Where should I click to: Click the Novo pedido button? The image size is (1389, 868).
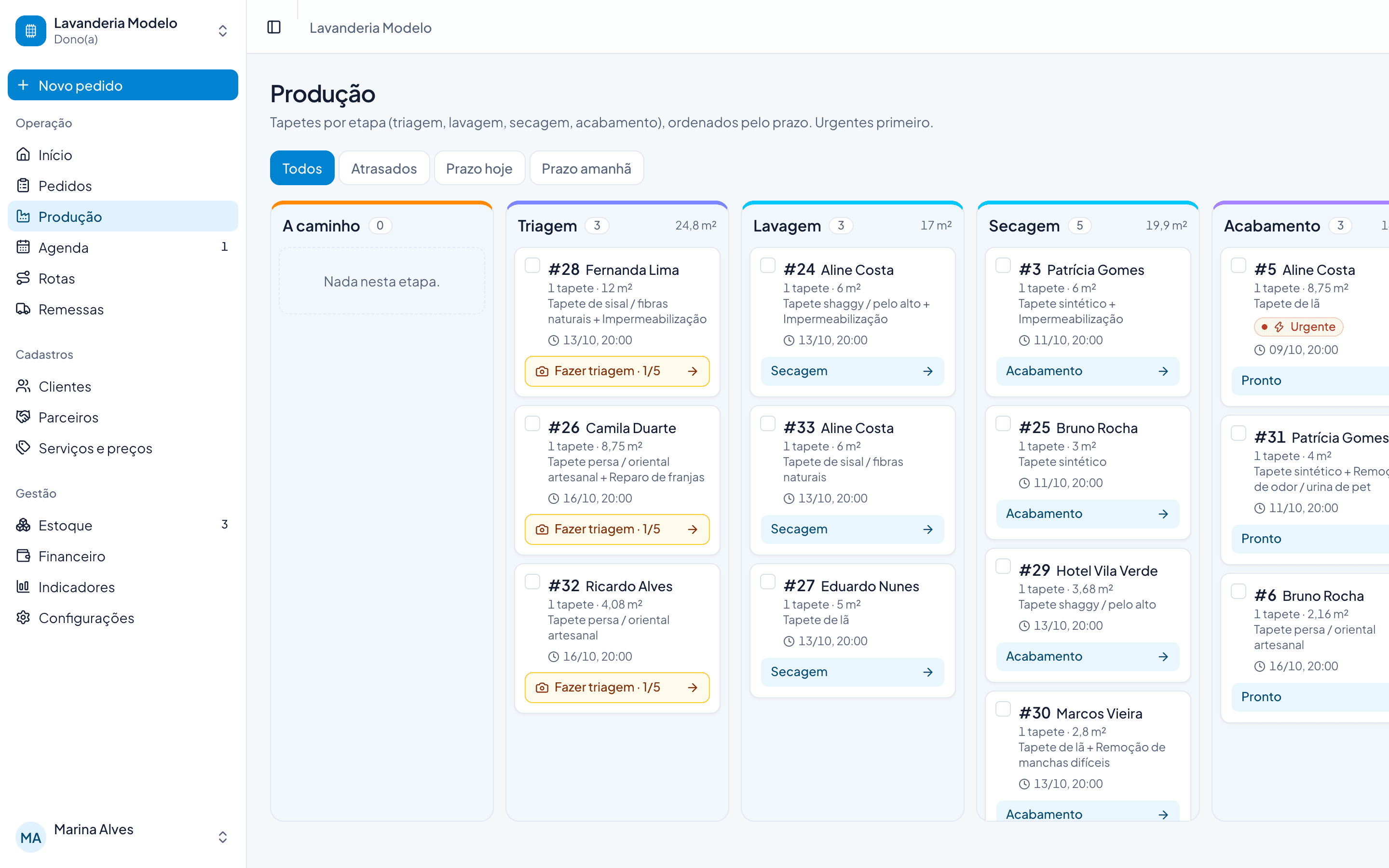click(122, 85)
